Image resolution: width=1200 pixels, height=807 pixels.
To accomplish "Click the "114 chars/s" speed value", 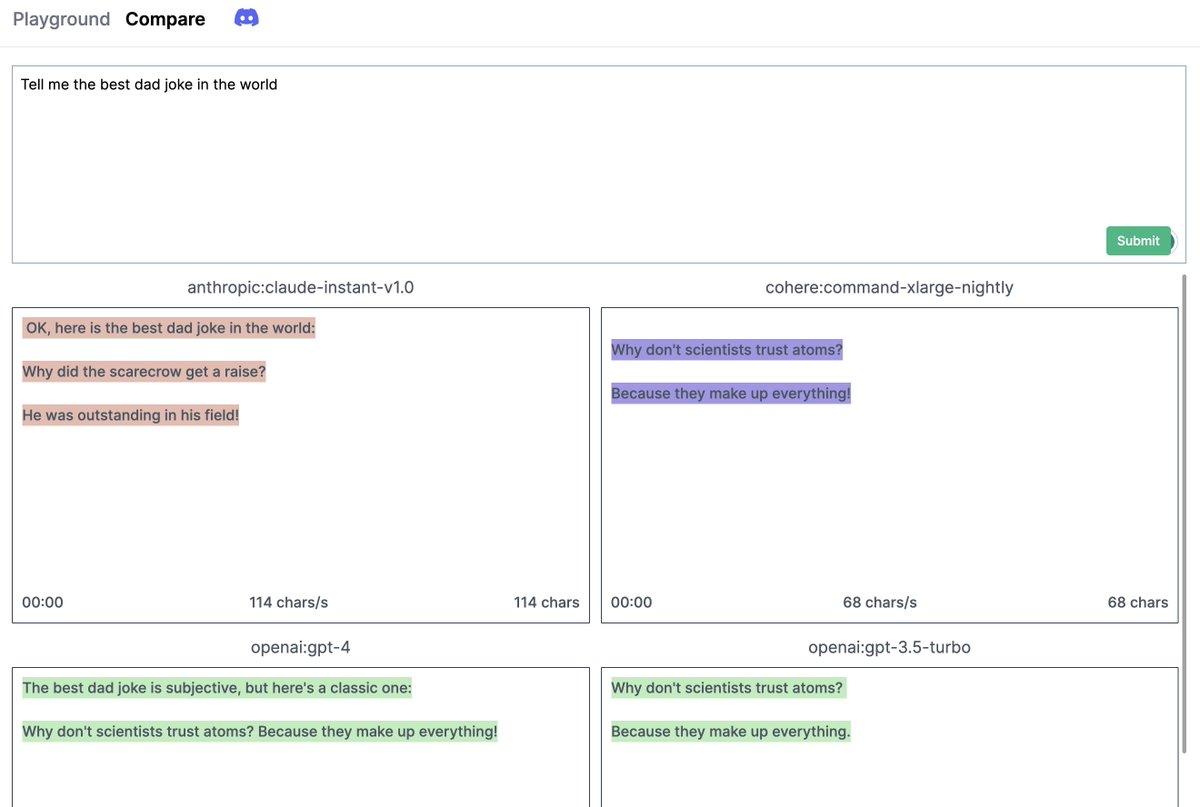I will [289, 602].
